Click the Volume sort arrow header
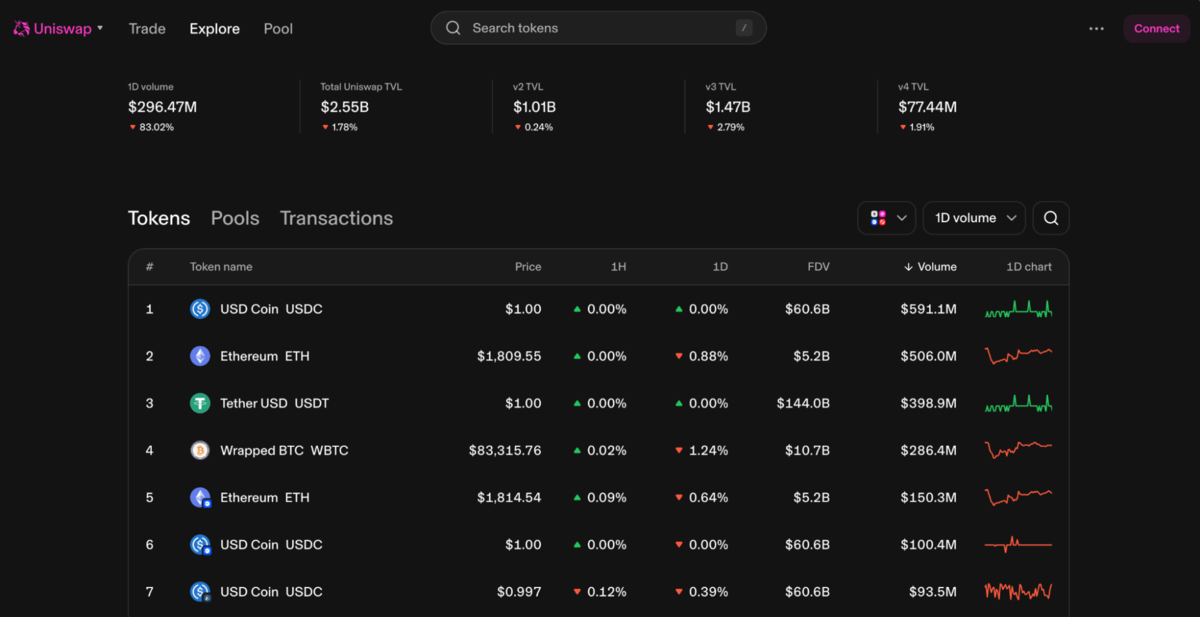 point(930,267)
